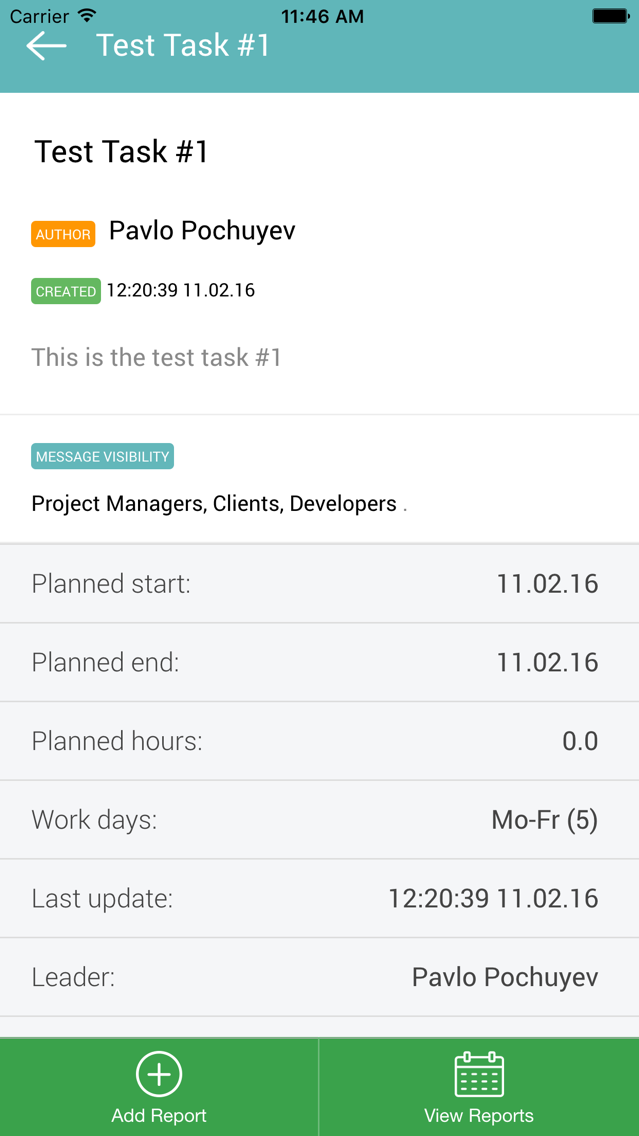Tap the Work days Mo-Fr (5) value
Viewport: 639px width, 1136px height.
point(545,820)
